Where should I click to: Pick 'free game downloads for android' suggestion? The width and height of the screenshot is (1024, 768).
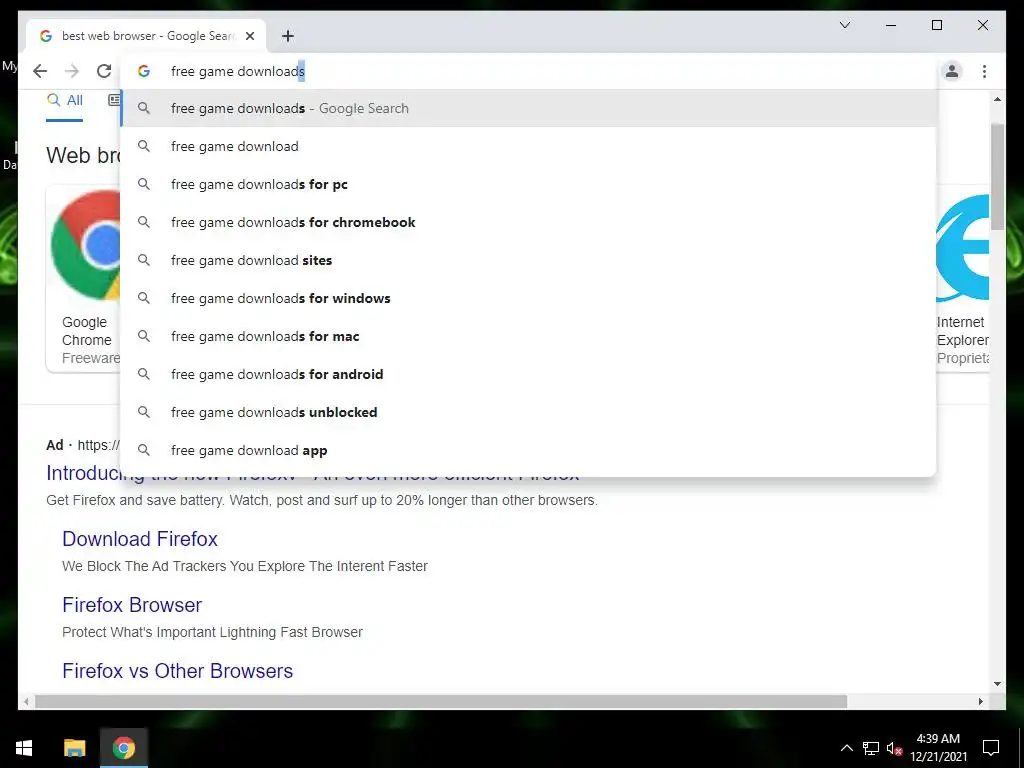[x=528, y=374]
